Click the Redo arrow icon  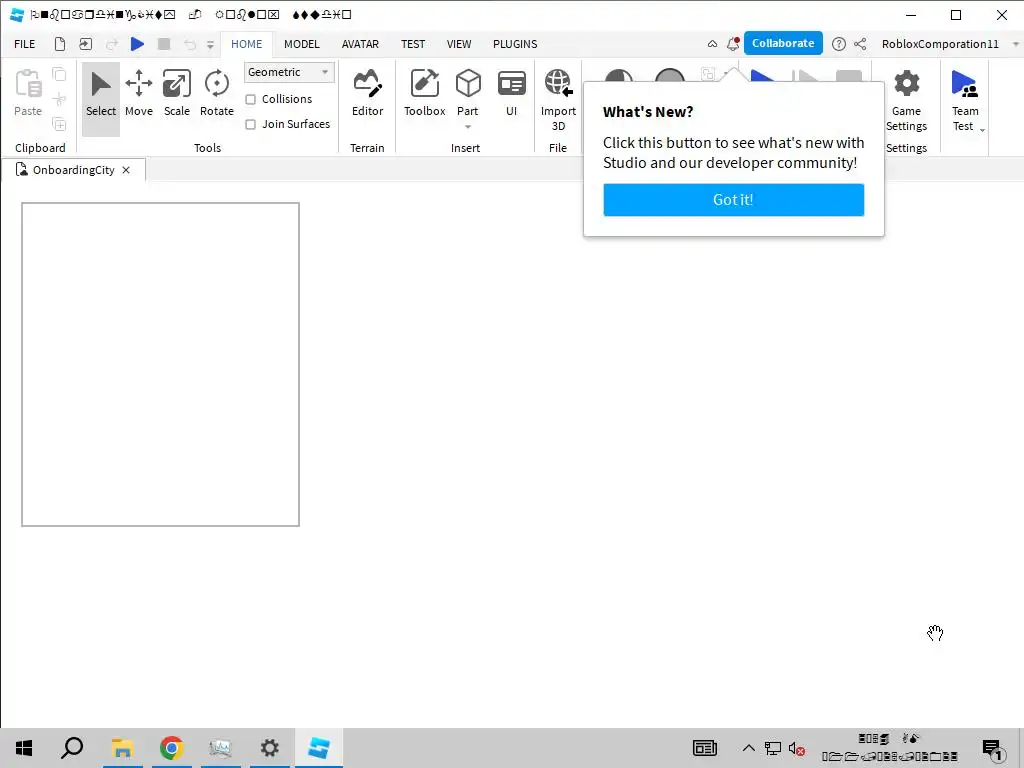click(x=112, y=44)
